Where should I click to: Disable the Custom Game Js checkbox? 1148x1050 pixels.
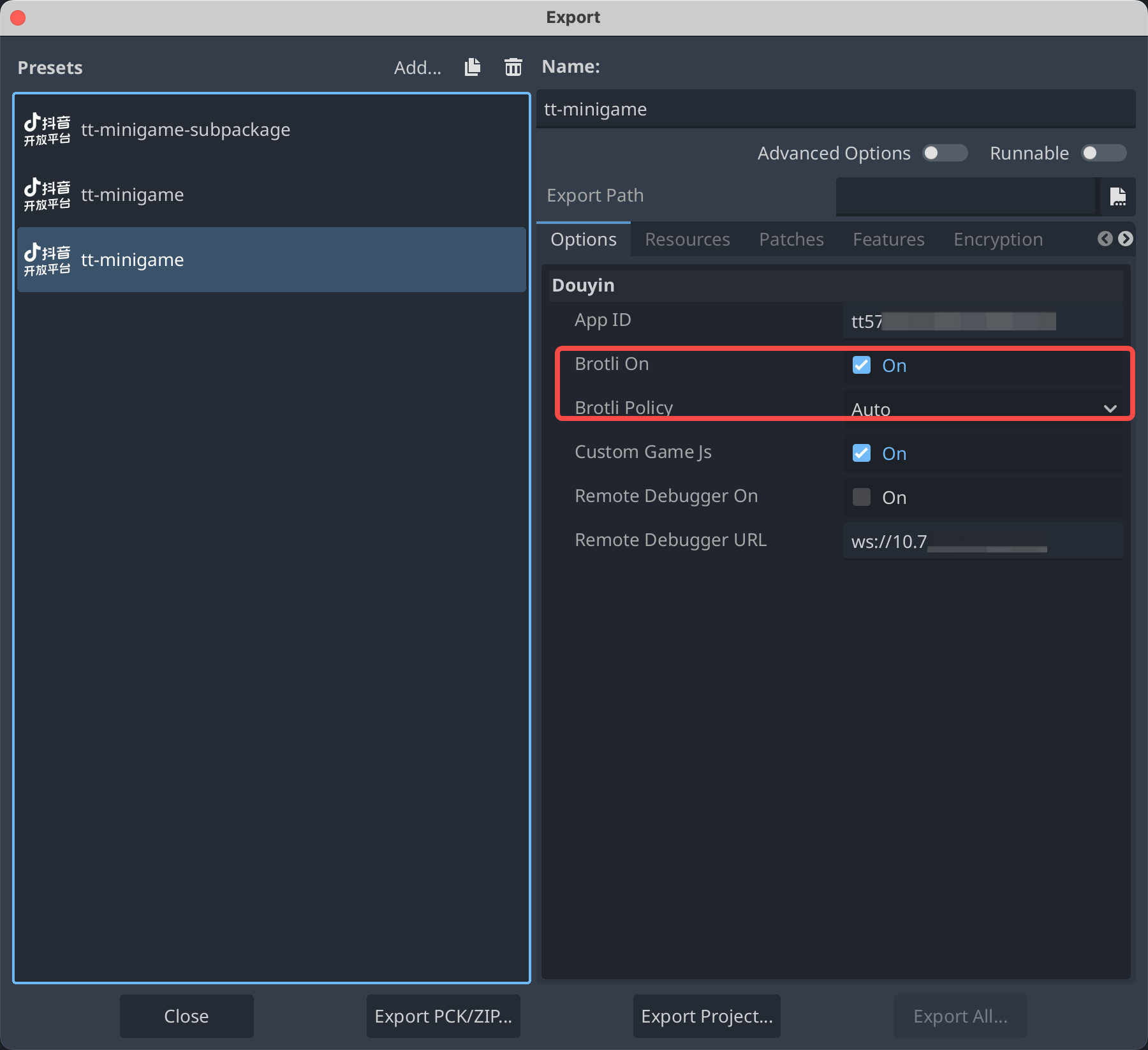tap(862, 453)
